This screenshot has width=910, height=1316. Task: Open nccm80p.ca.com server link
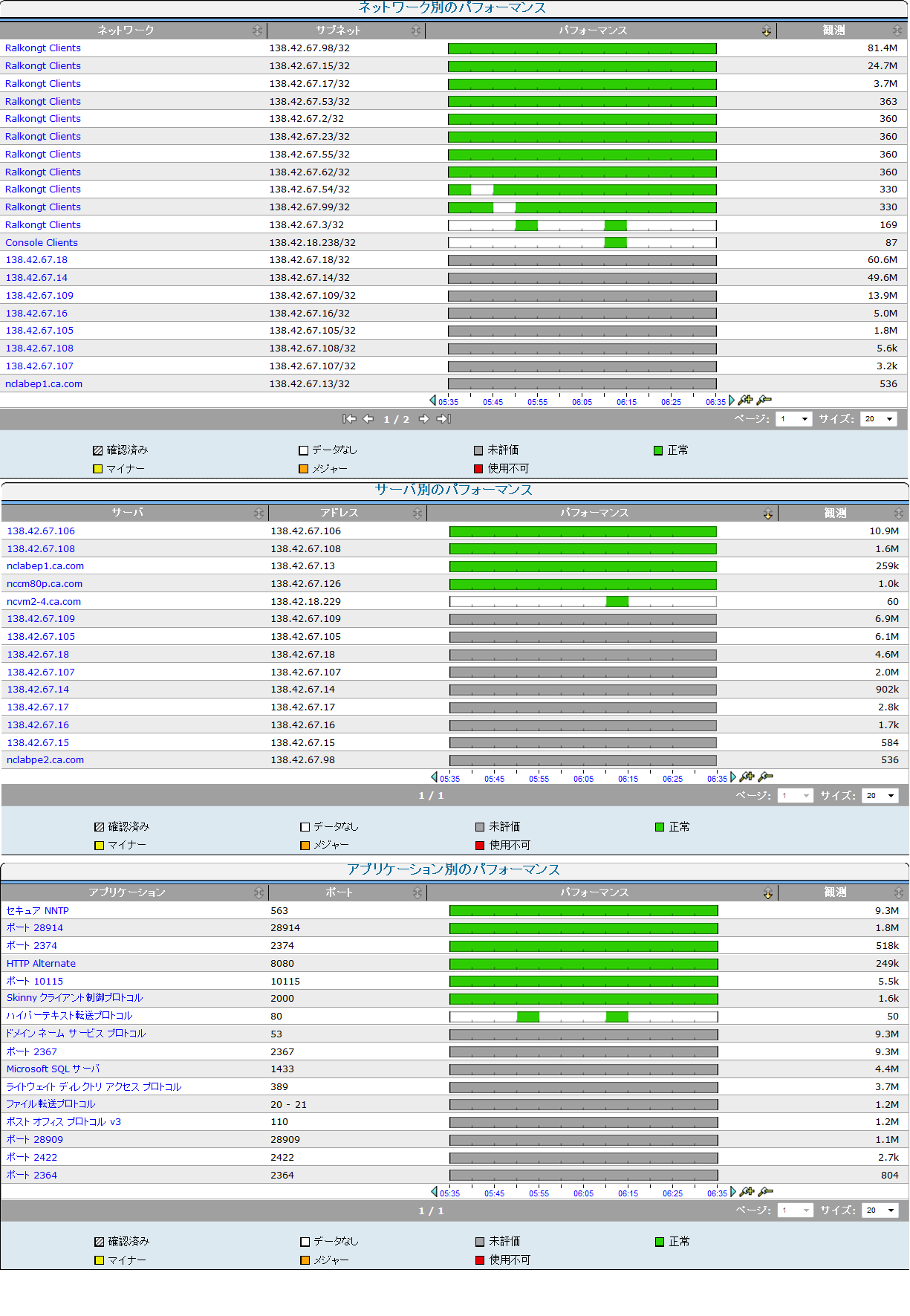click(x=45, y=584)
